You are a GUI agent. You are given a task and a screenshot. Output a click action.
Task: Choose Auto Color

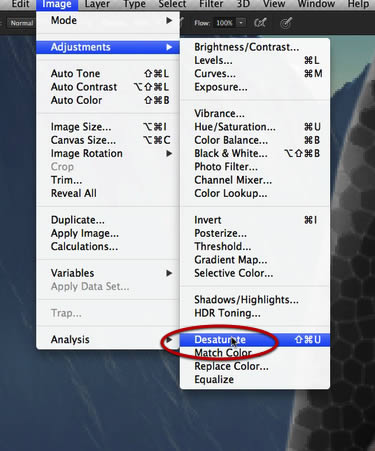pos(108,100)
